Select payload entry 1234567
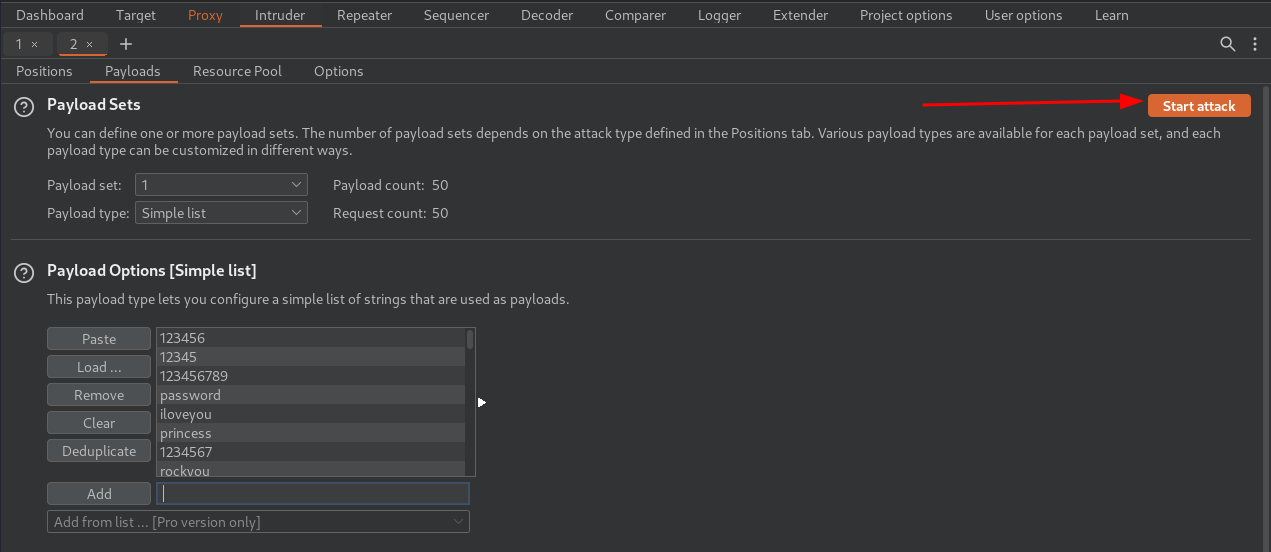 pyautogui.click(x=310, y=452)
